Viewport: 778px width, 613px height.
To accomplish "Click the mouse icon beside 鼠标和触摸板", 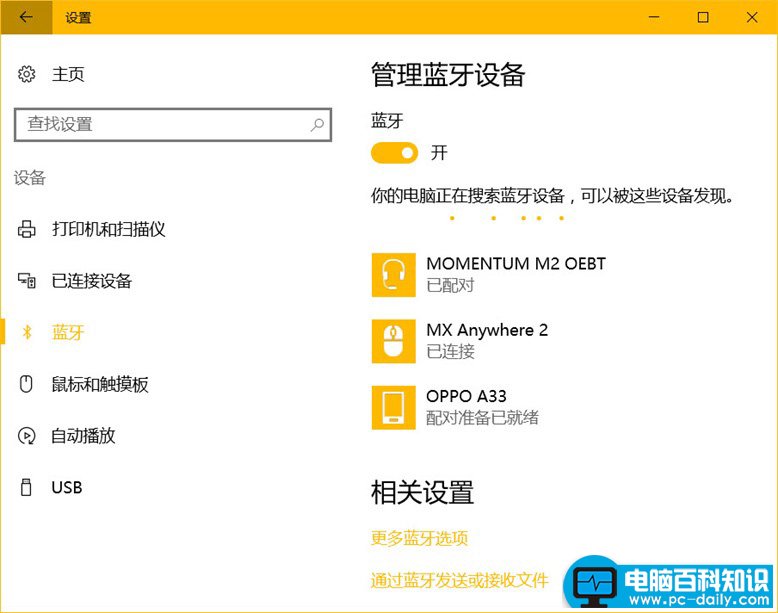I will point(26,384).
